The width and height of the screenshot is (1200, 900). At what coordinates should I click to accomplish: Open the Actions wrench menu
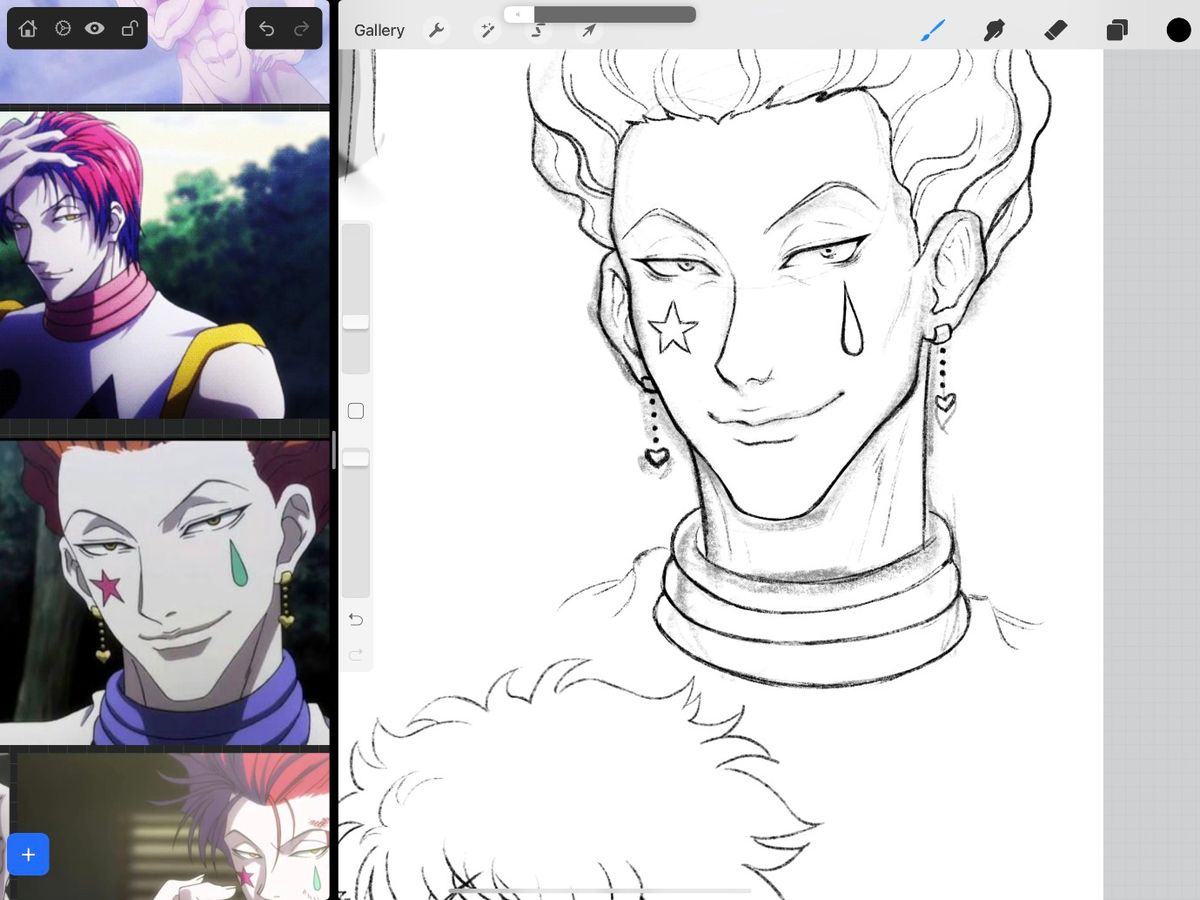pos(436,30)
